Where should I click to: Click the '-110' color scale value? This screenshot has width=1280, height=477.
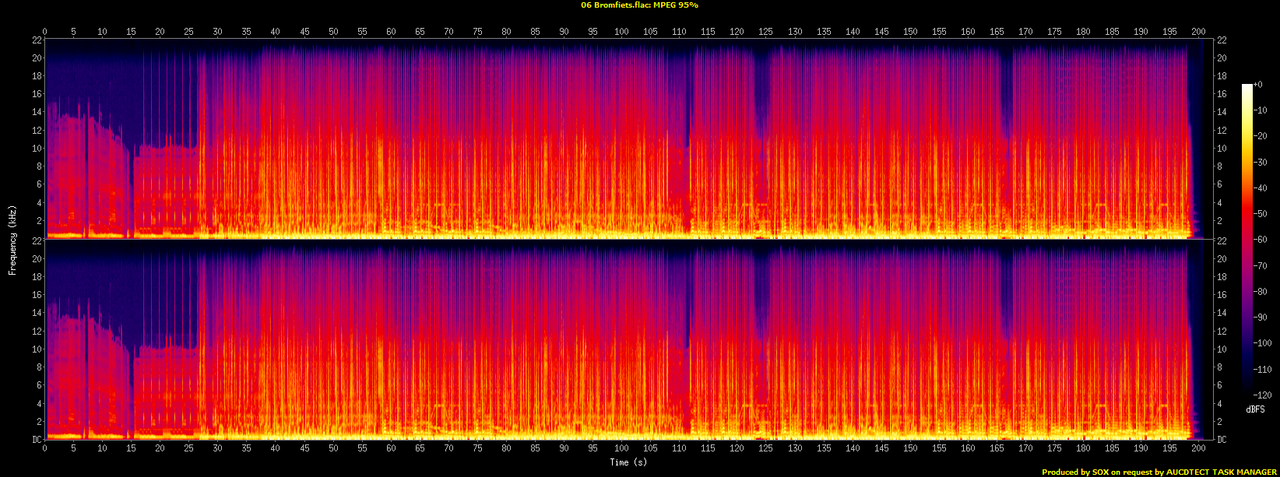[1264, 368]
